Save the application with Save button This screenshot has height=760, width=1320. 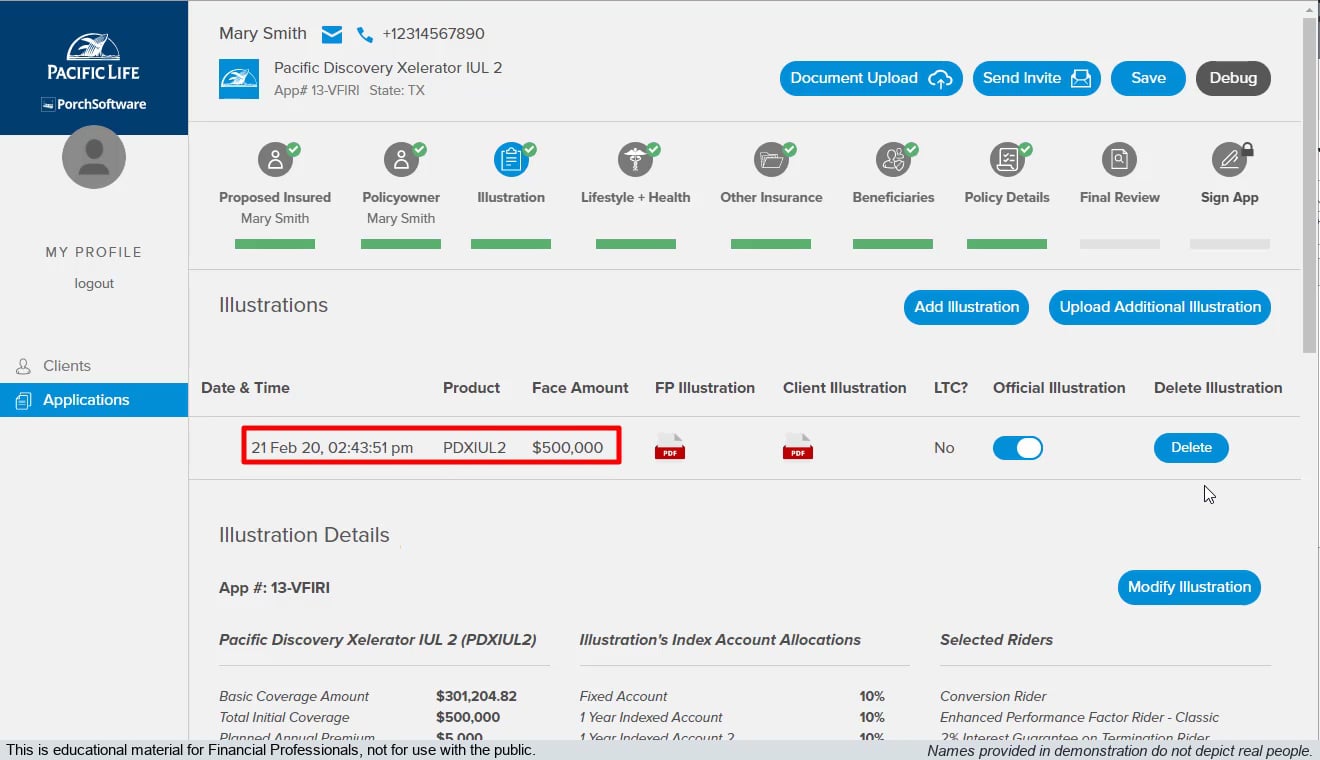[x=1148, y=78]
